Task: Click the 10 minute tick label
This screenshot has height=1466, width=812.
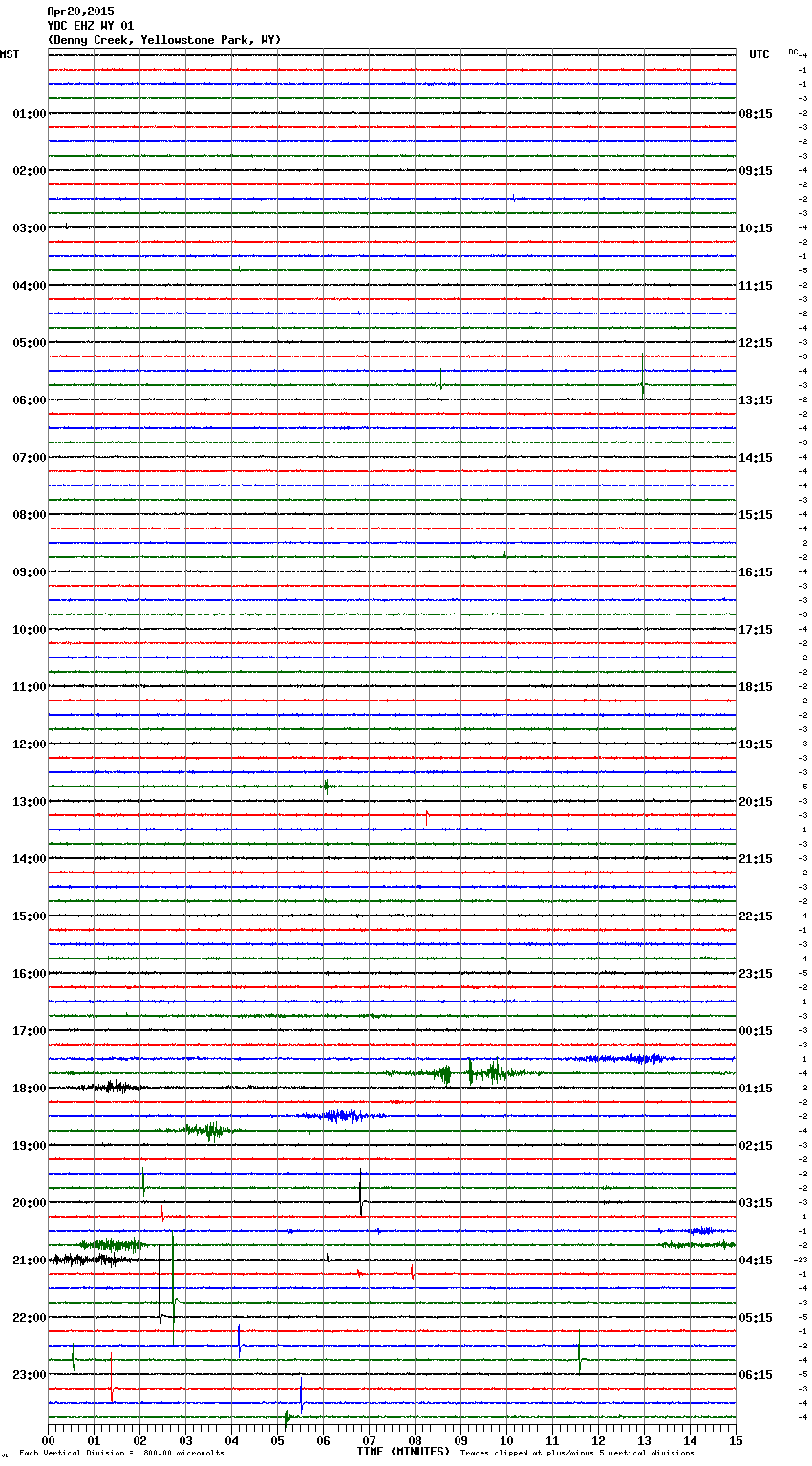Action: 506,1440
